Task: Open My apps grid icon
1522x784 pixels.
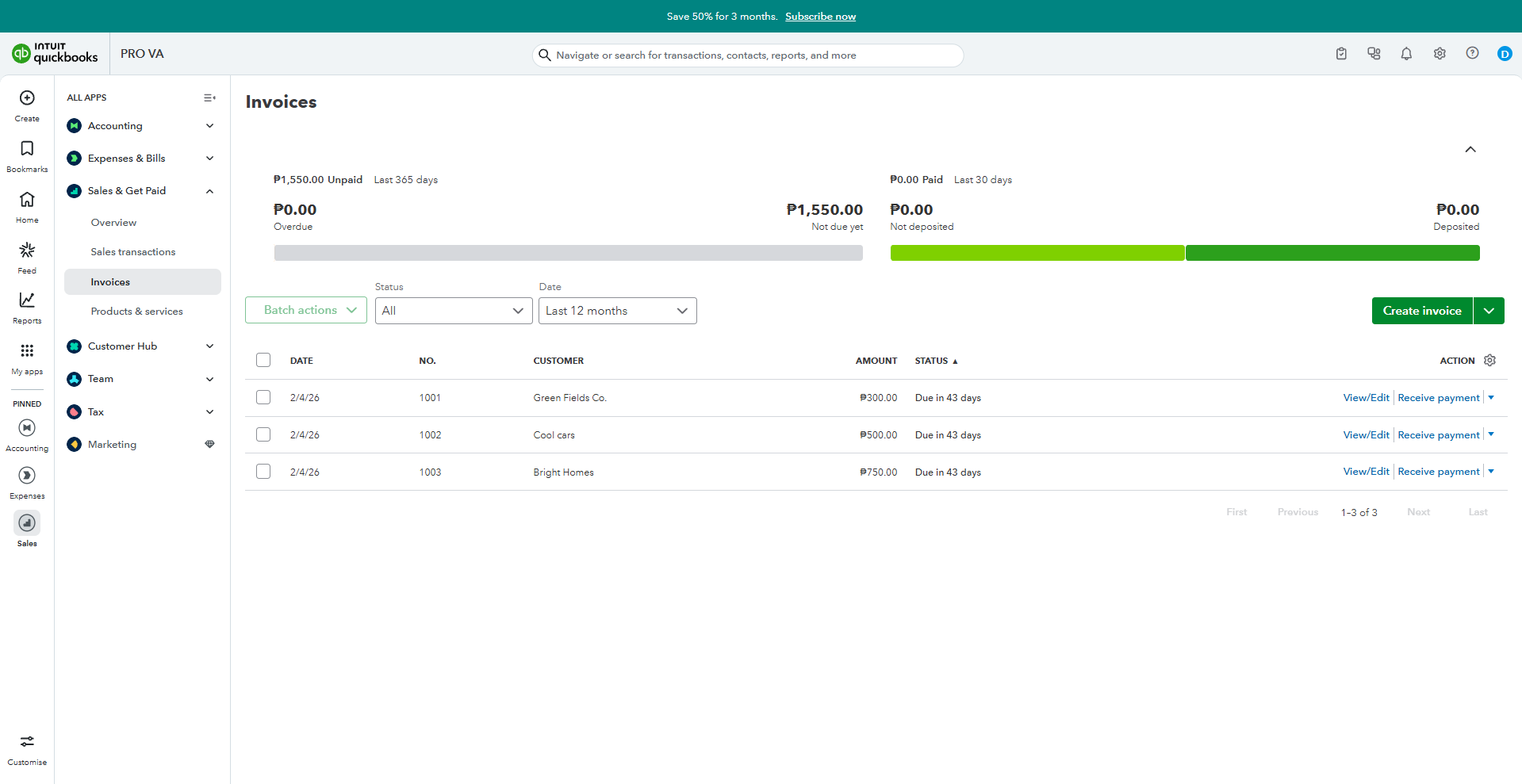Action: coord(27,350)
